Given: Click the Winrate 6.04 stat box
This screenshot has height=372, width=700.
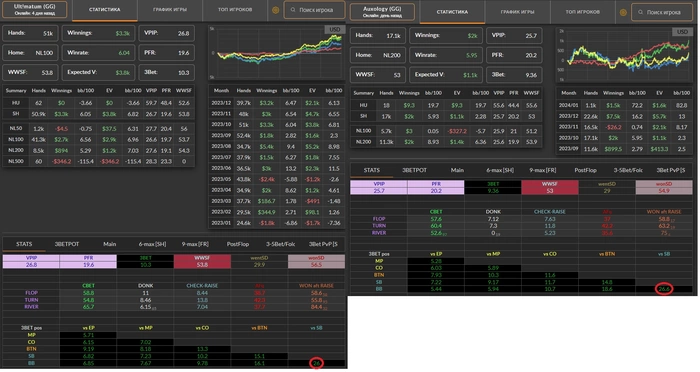Looking at the screenshot, I should (x=98, y=53).
